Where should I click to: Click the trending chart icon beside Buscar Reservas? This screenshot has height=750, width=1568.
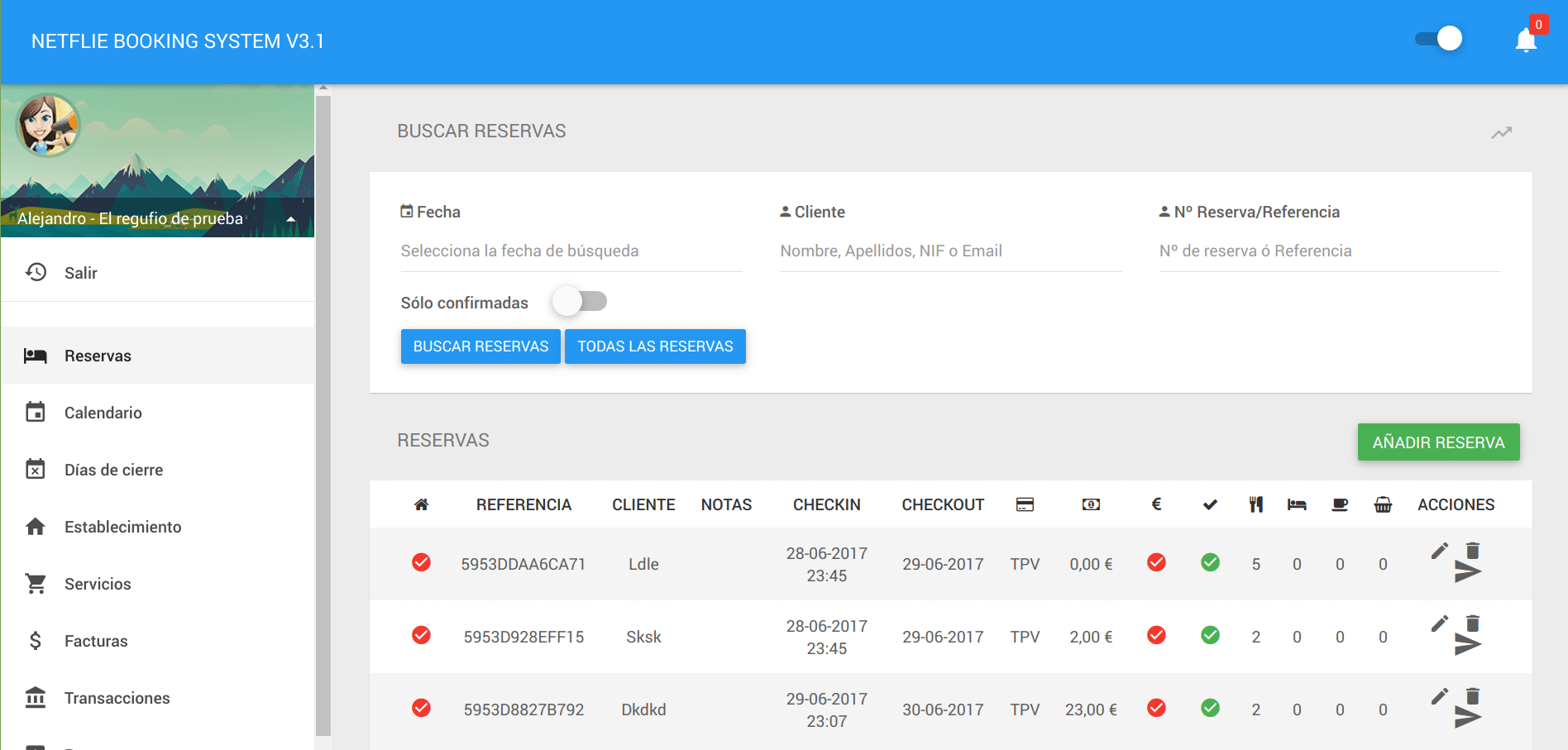pyautogui.click(x=1501, y=132)
